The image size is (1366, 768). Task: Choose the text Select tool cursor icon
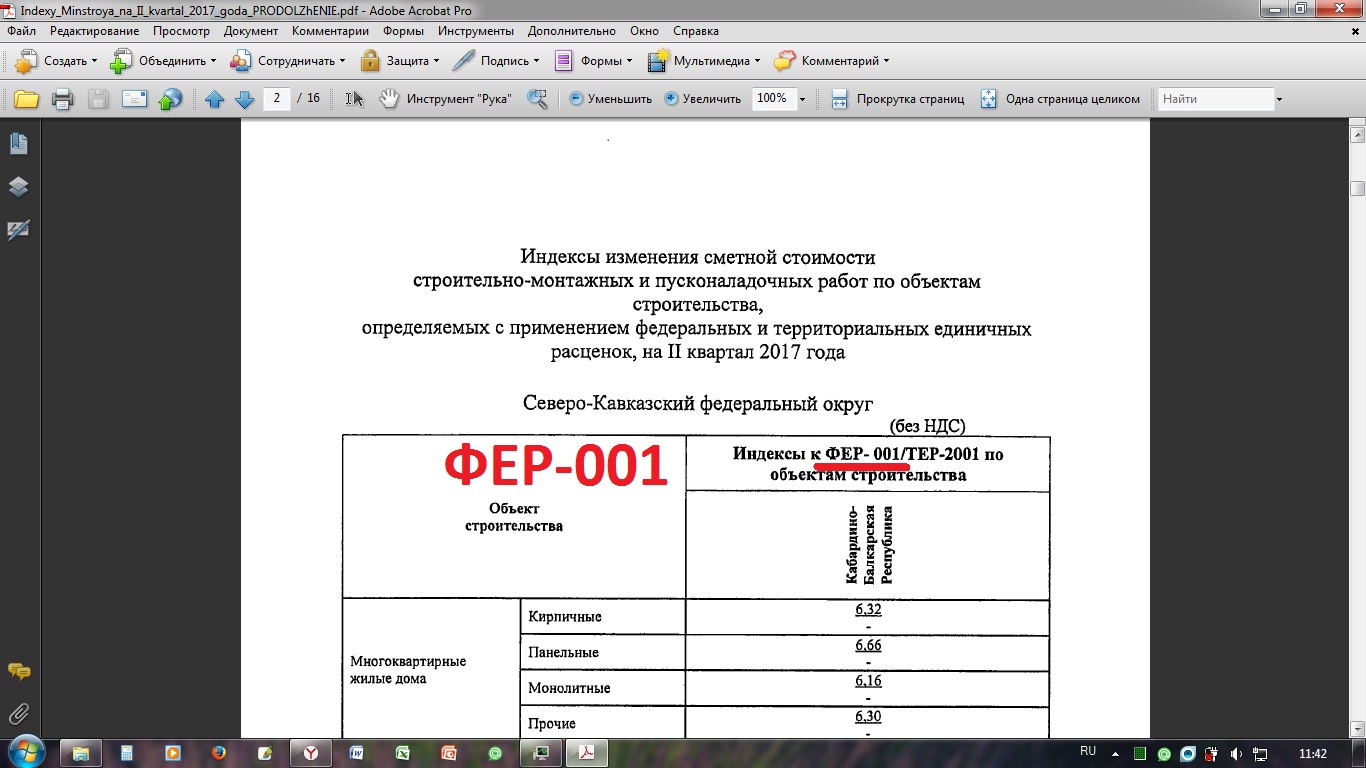[355, 99]
